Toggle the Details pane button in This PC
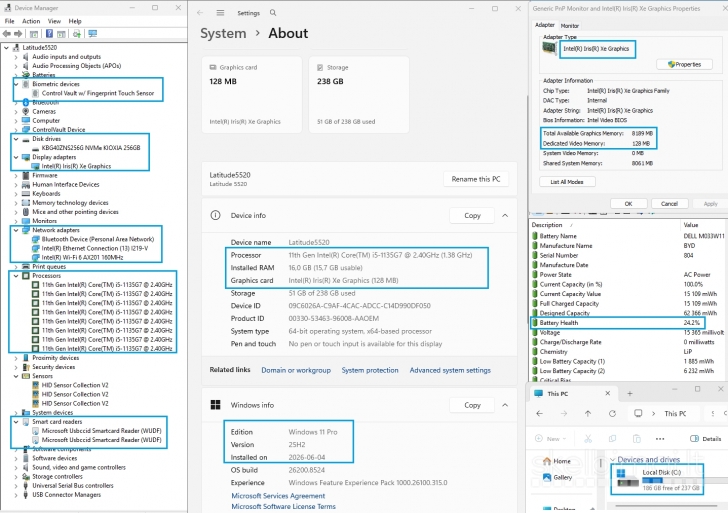The height and width of the screenshot is (513, 728). point(705,438)
